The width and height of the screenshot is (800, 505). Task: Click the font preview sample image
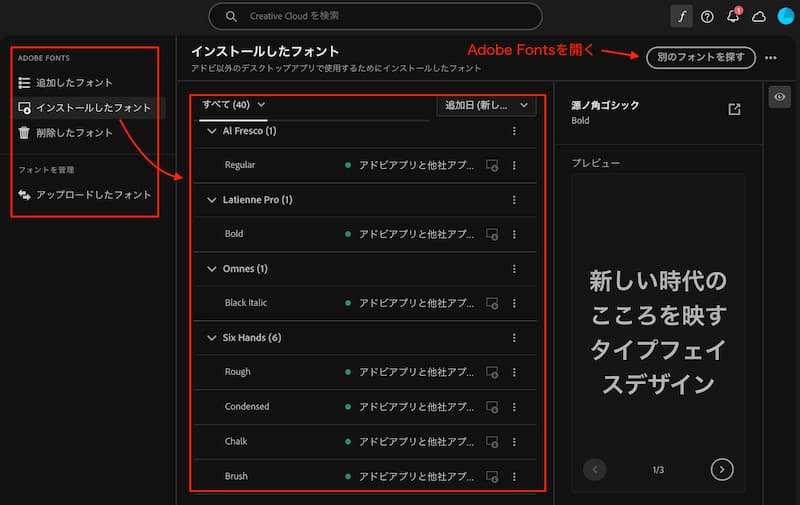(658, 333)
